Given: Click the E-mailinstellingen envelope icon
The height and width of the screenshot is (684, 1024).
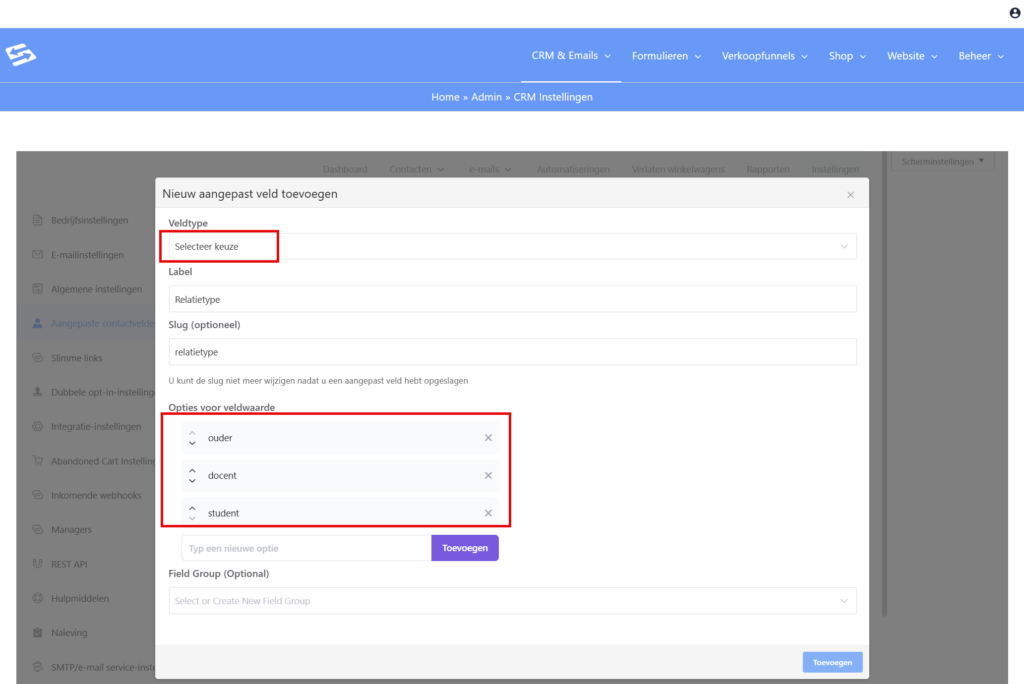Looking at the screenshot, I should (x=38, y=255).
